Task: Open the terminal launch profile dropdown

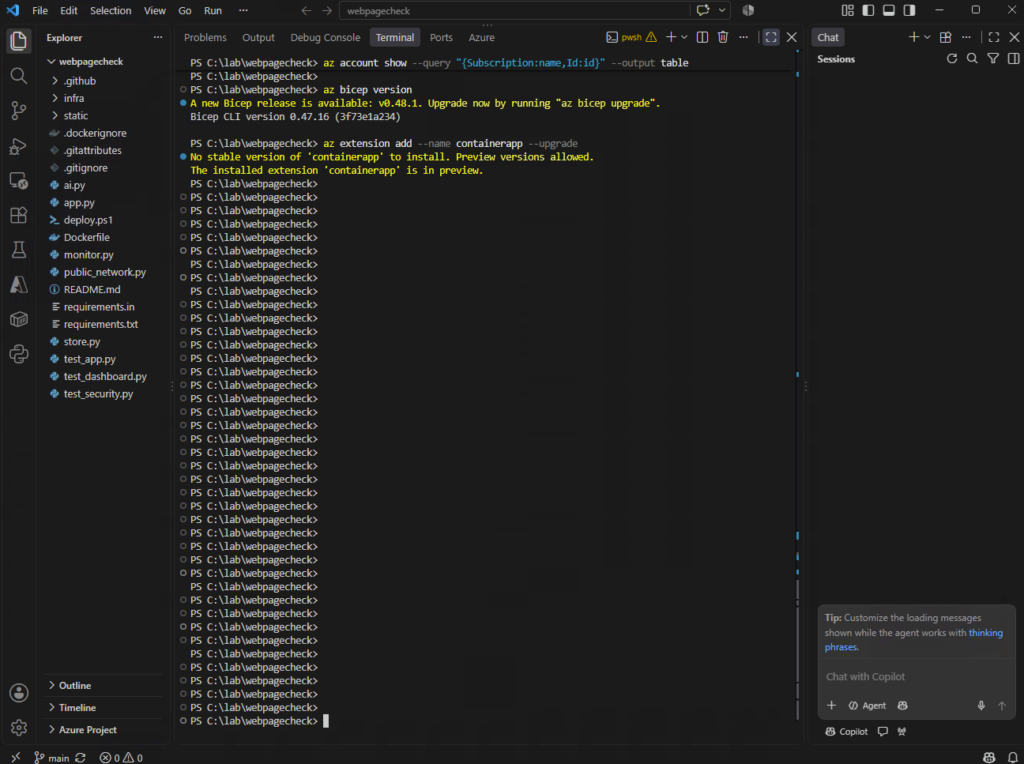Action: pyautogui.click(x=684, y=37)
